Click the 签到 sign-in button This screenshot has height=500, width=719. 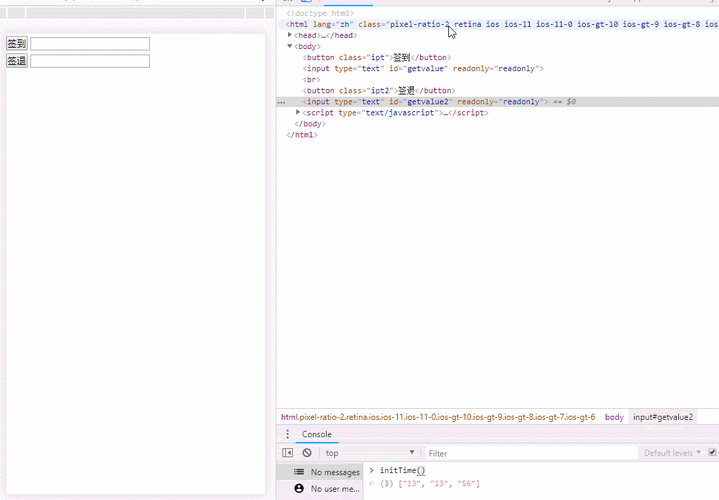click(16, 44)
